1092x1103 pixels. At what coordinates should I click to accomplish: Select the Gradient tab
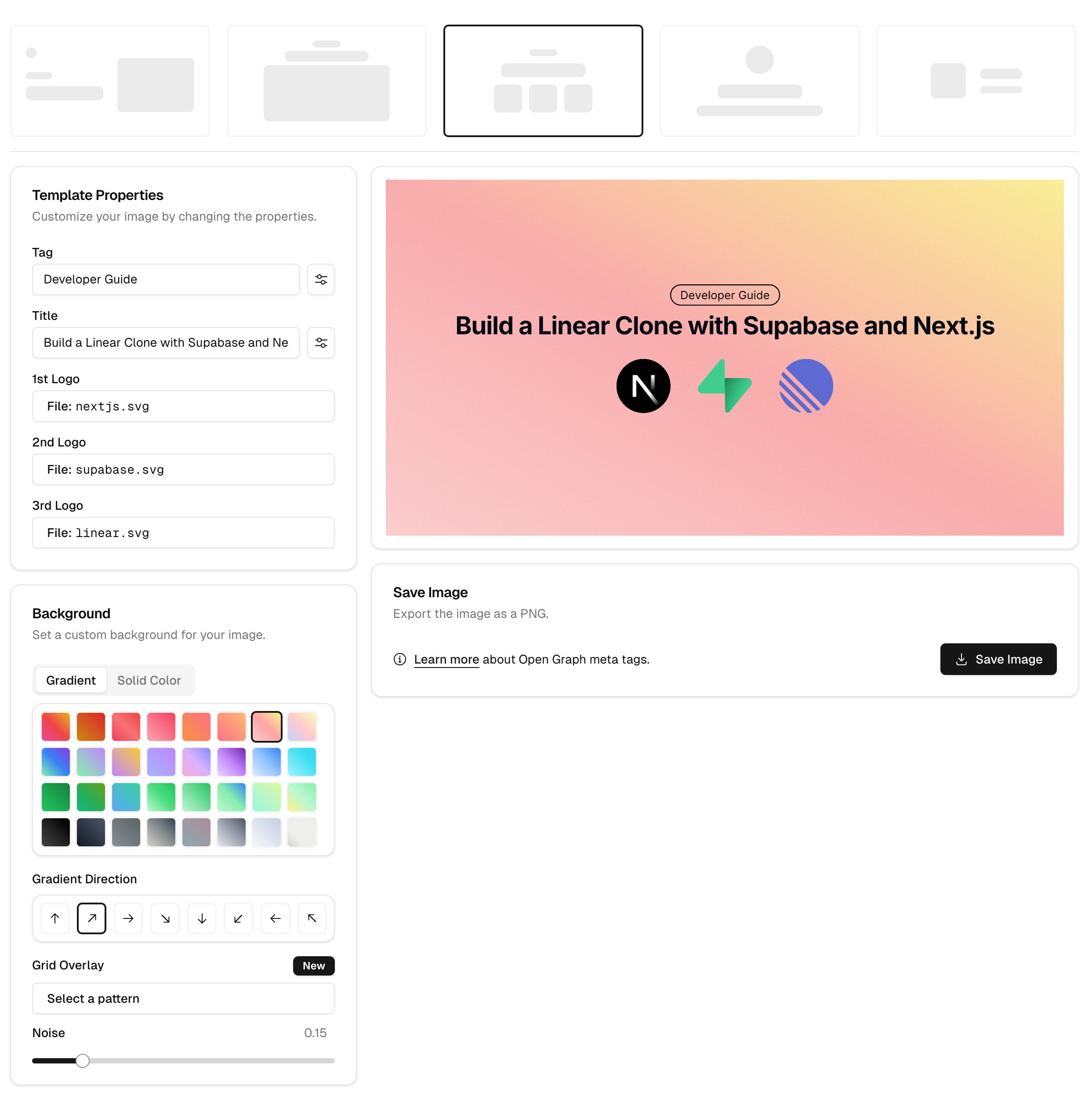71,680
